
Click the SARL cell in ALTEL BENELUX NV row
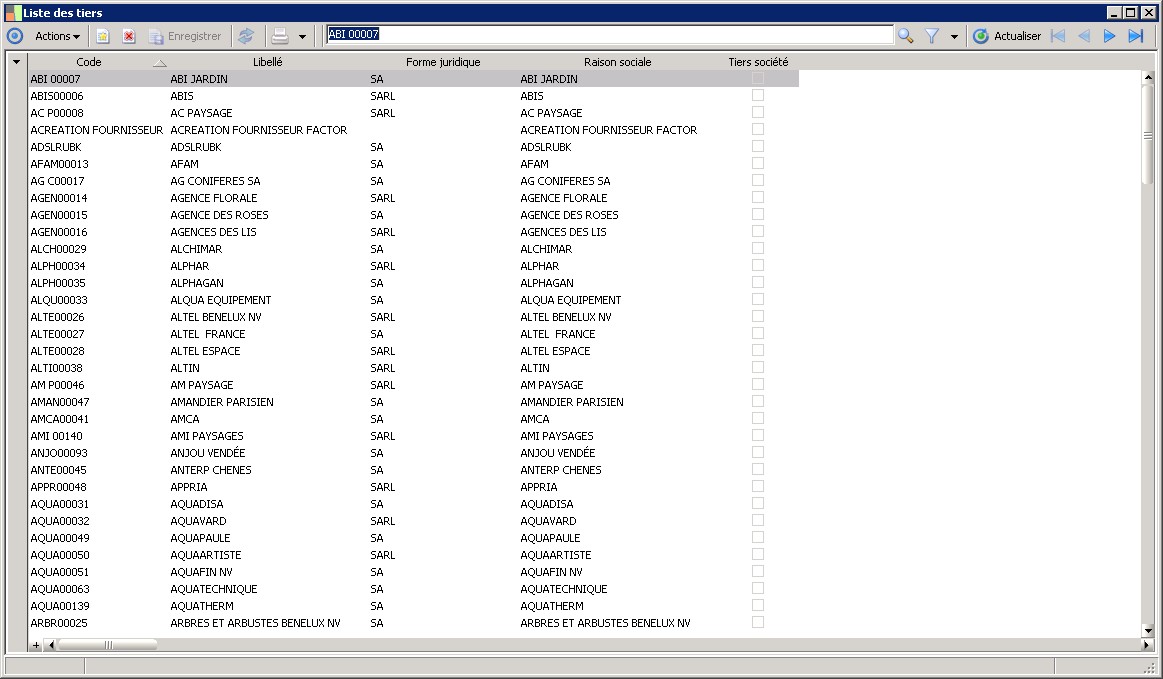(383, 317)
